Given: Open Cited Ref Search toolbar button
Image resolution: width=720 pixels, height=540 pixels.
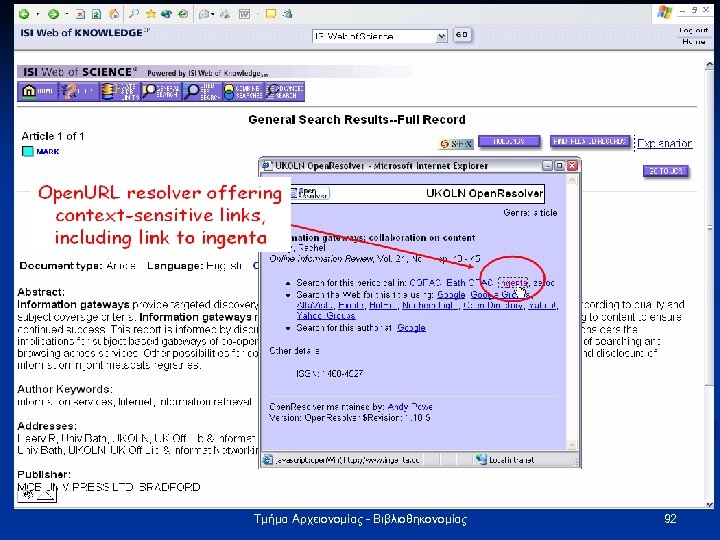Looking at the screenshot, I should tap(202, 91).
